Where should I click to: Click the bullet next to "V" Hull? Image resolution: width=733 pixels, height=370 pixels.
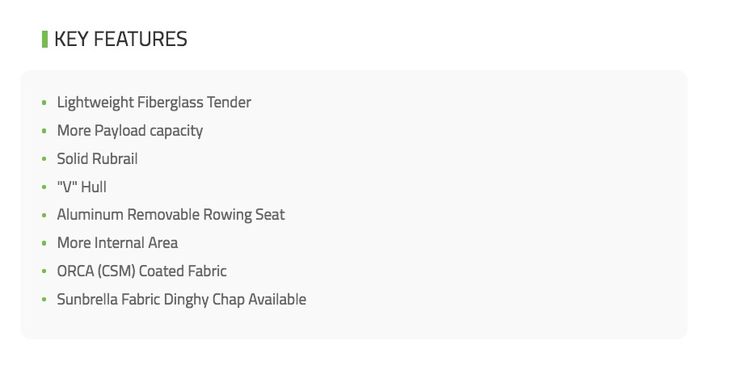tap(44, 187)
